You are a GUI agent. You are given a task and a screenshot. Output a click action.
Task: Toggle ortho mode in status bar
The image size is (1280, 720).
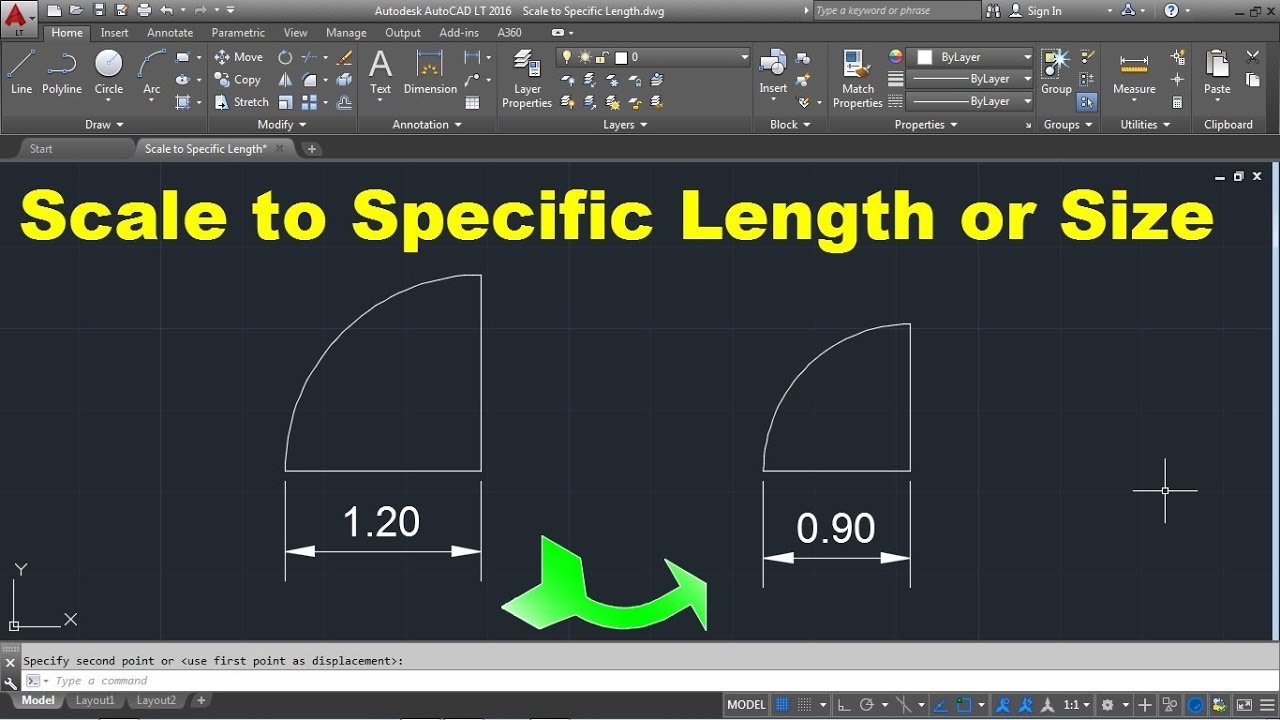pyautogui.click(x=845, y=705)
